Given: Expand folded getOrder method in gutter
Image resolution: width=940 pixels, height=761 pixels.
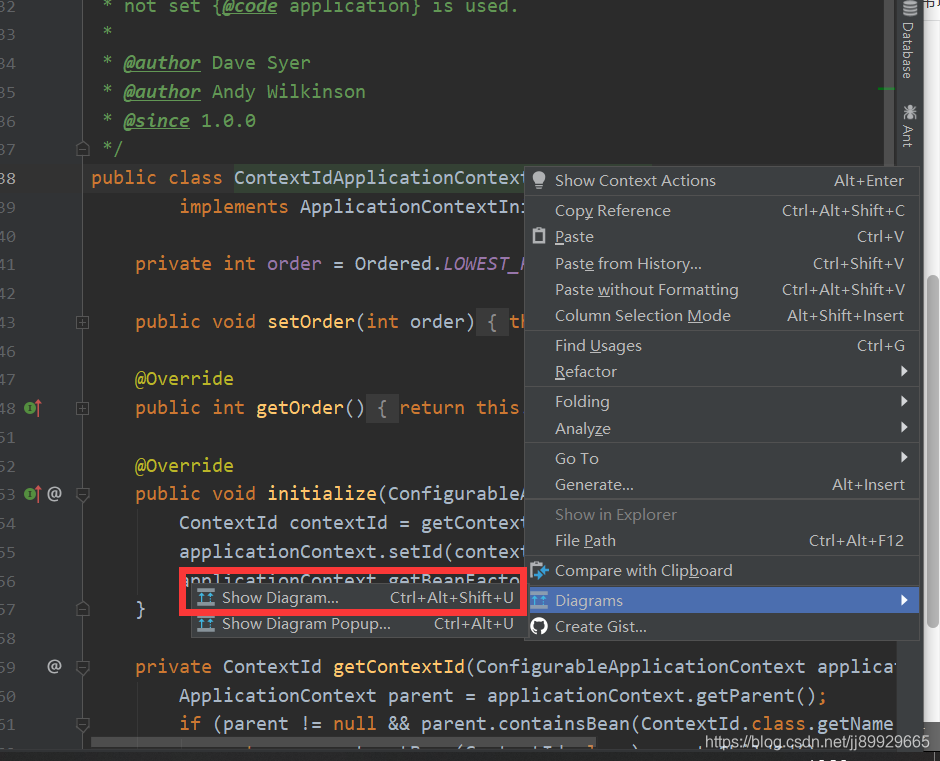Looking at the screenshot, I should [x=83, y=408].
